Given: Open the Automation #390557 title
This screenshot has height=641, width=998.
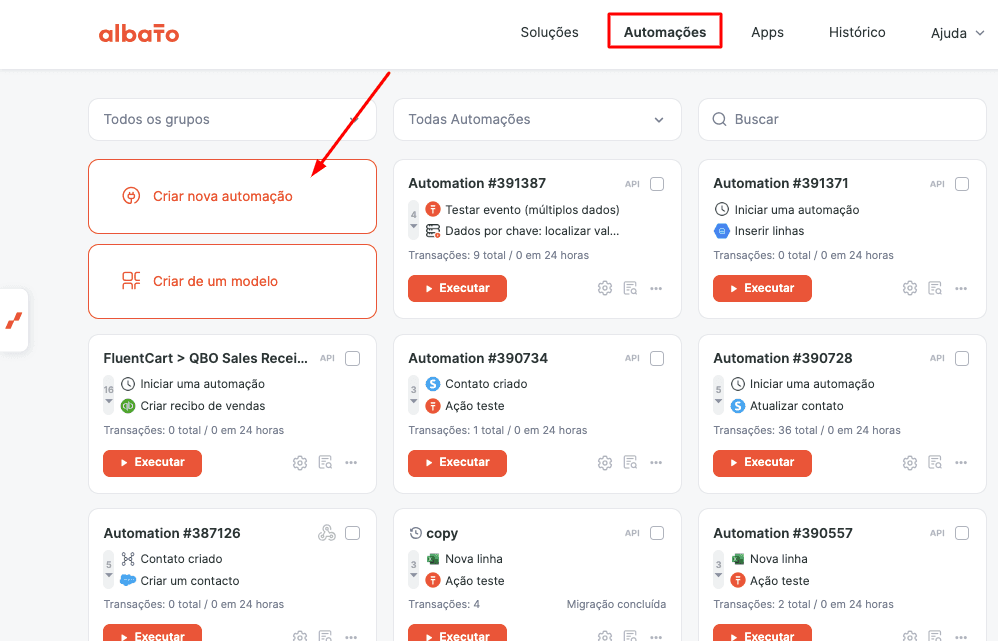Looking at the screenshot, I should click(x=783, y=533).
